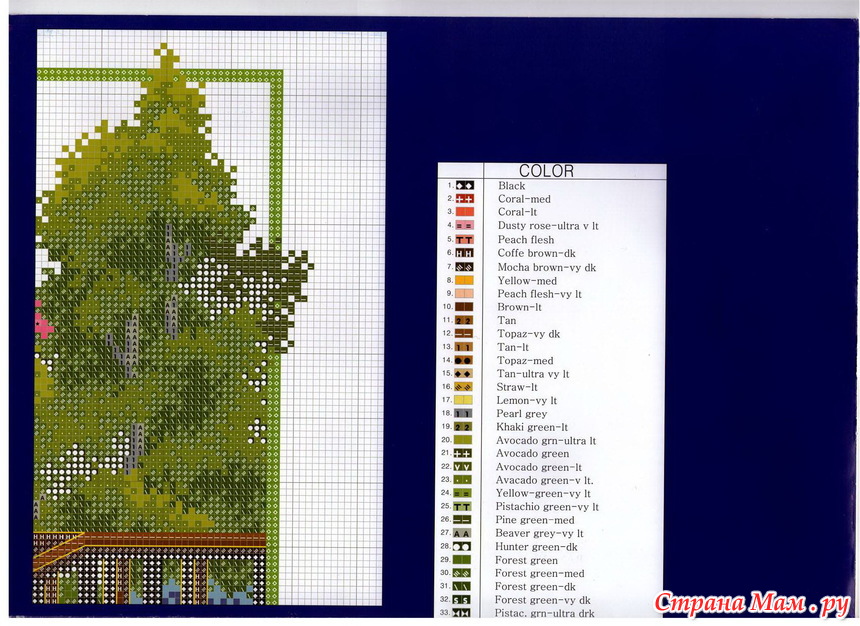Select the 'Khaki green-lt' text
The height and width of the screenshot is (626, 860).
(531, 427)
